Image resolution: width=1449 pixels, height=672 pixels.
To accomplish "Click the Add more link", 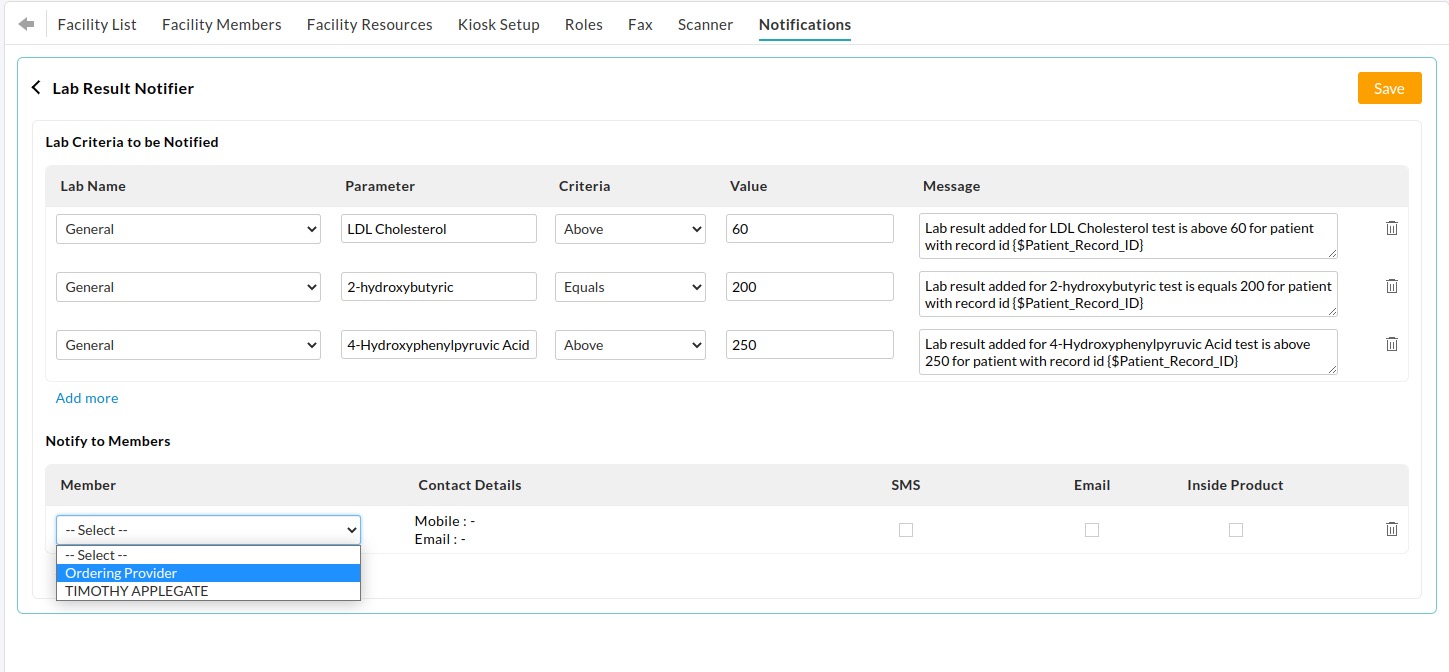I will [x=86, y=398].
